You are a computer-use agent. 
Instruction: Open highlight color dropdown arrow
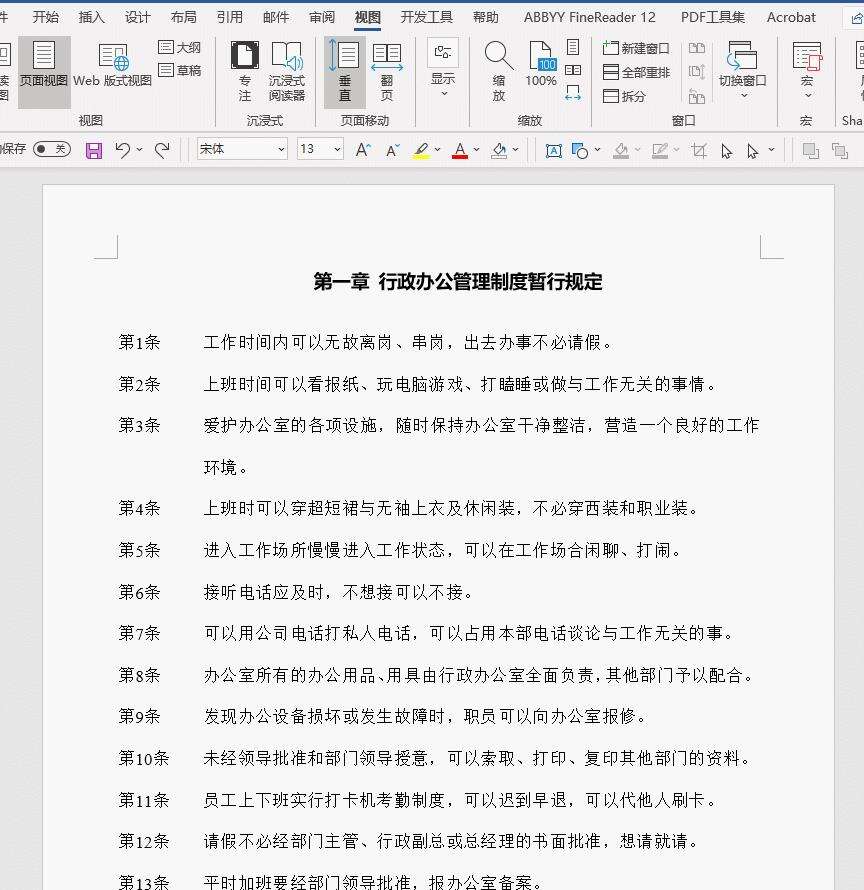click(x=437, y=150)
